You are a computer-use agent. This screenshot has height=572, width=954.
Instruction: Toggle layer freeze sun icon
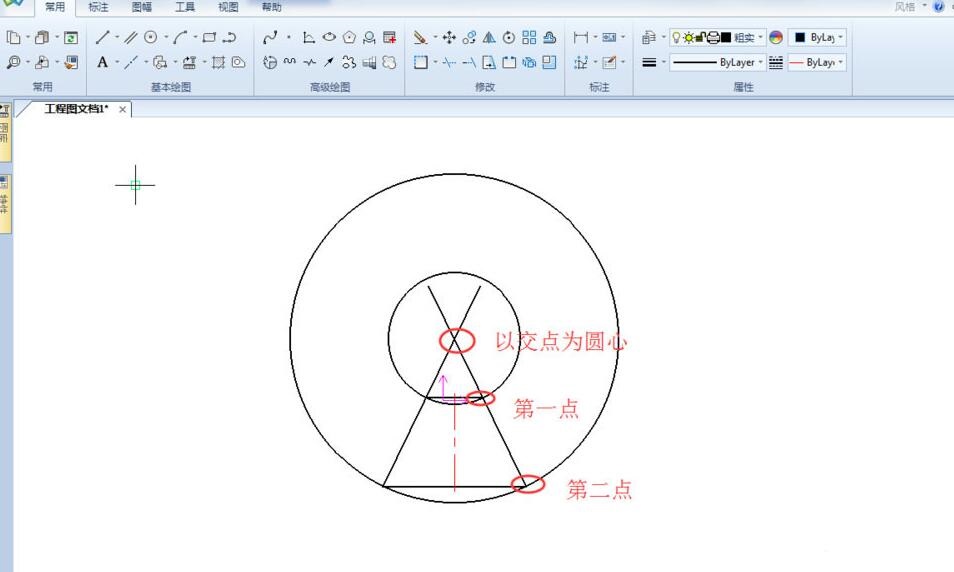point(688,37)
